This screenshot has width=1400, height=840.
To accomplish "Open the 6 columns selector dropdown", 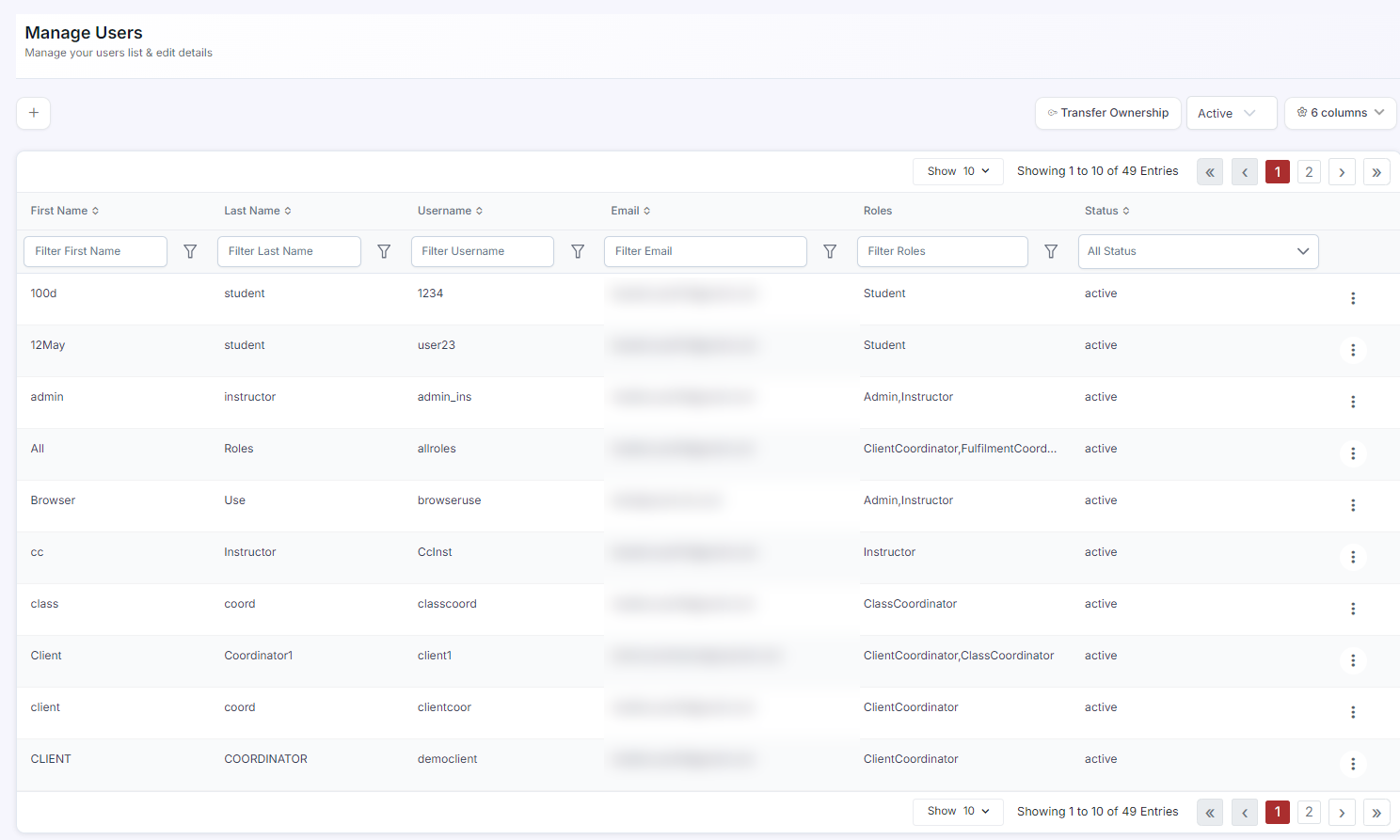I will pos(1341,113).
